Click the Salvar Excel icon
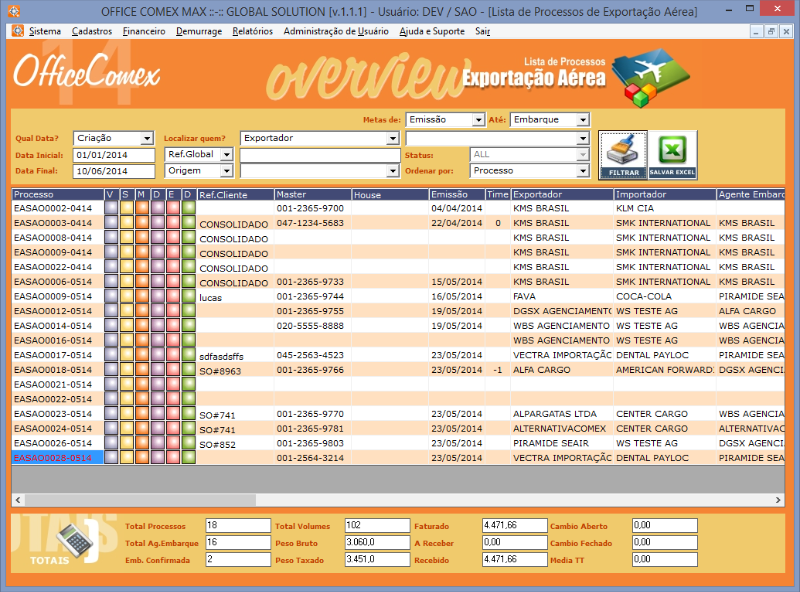The width and height of the screenshot is (800, 592). [673, 155]
